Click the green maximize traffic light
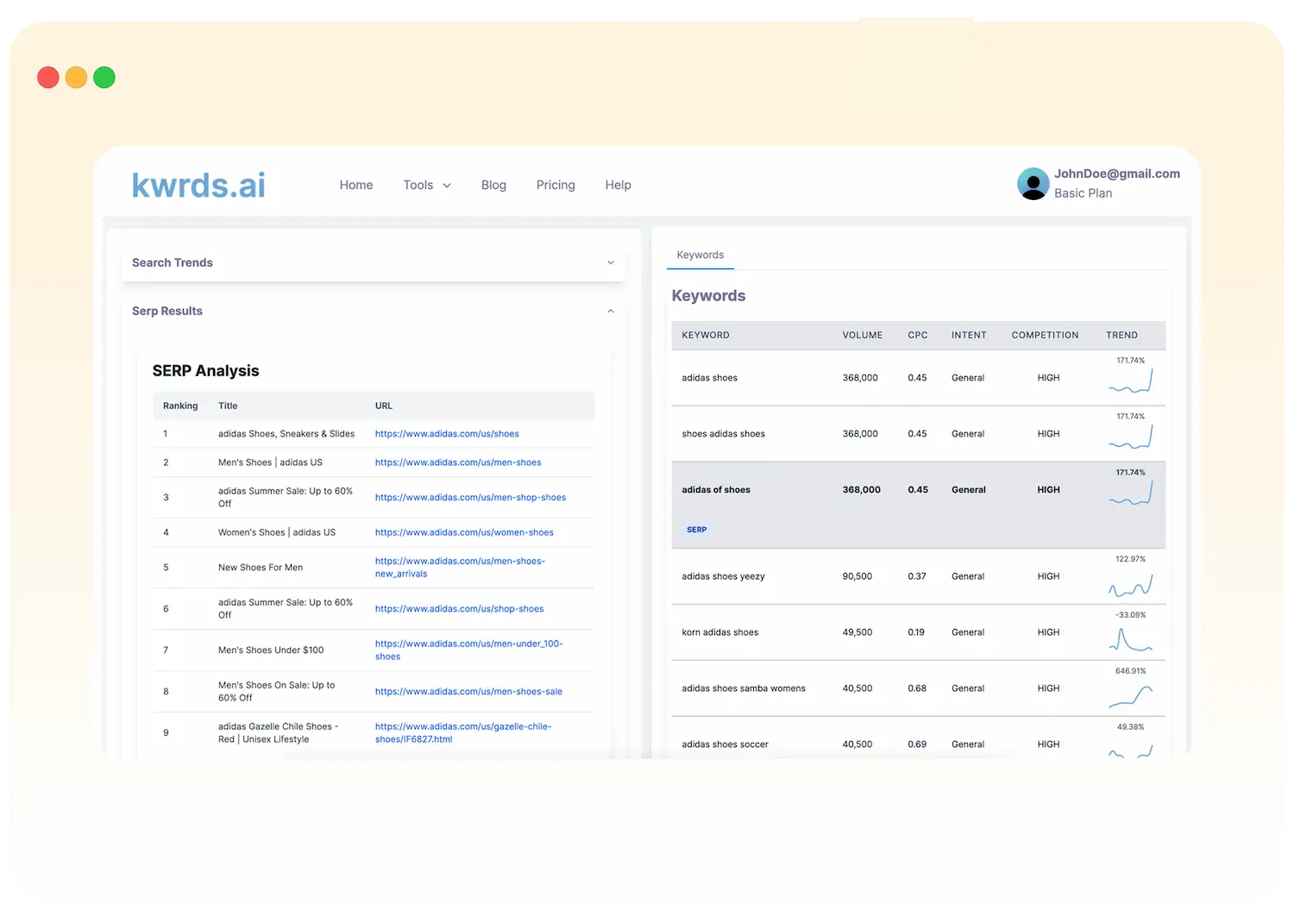This screenshot has height=924, width=1294. tap(104, 77)
